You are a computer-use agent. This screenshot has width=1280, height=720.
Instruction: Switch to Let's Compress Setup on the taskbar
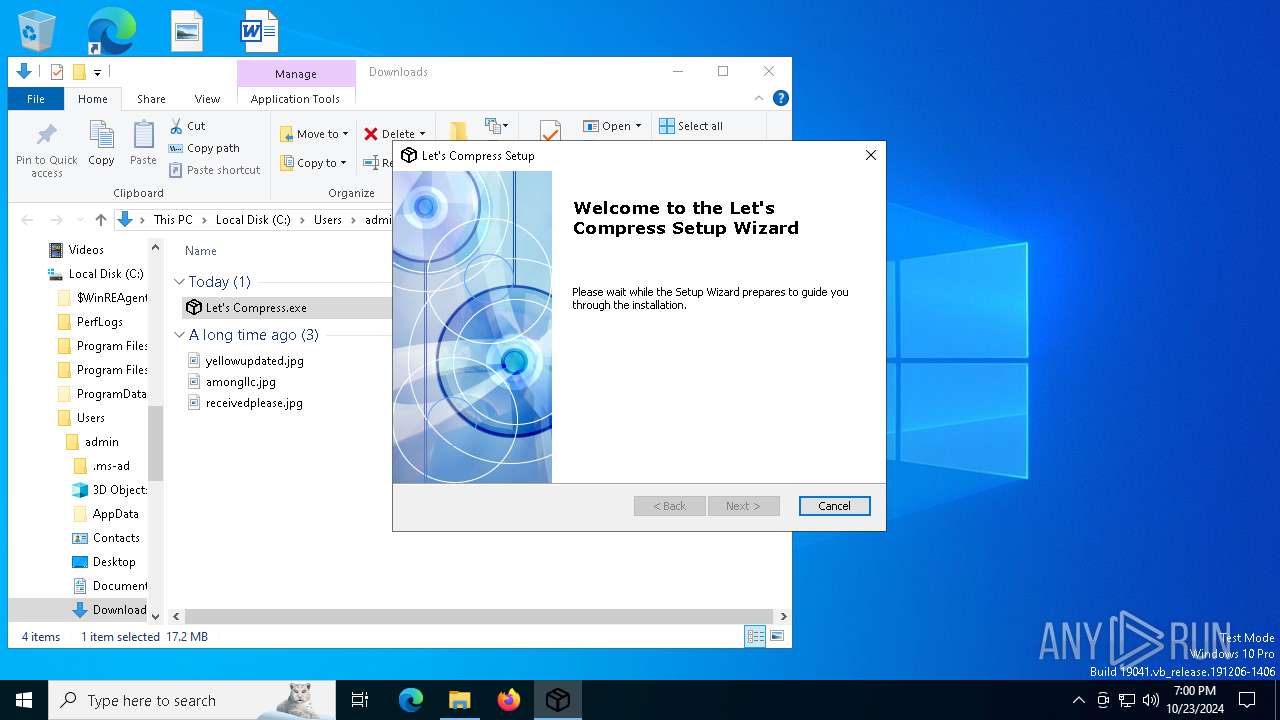[x=558, y=700]
